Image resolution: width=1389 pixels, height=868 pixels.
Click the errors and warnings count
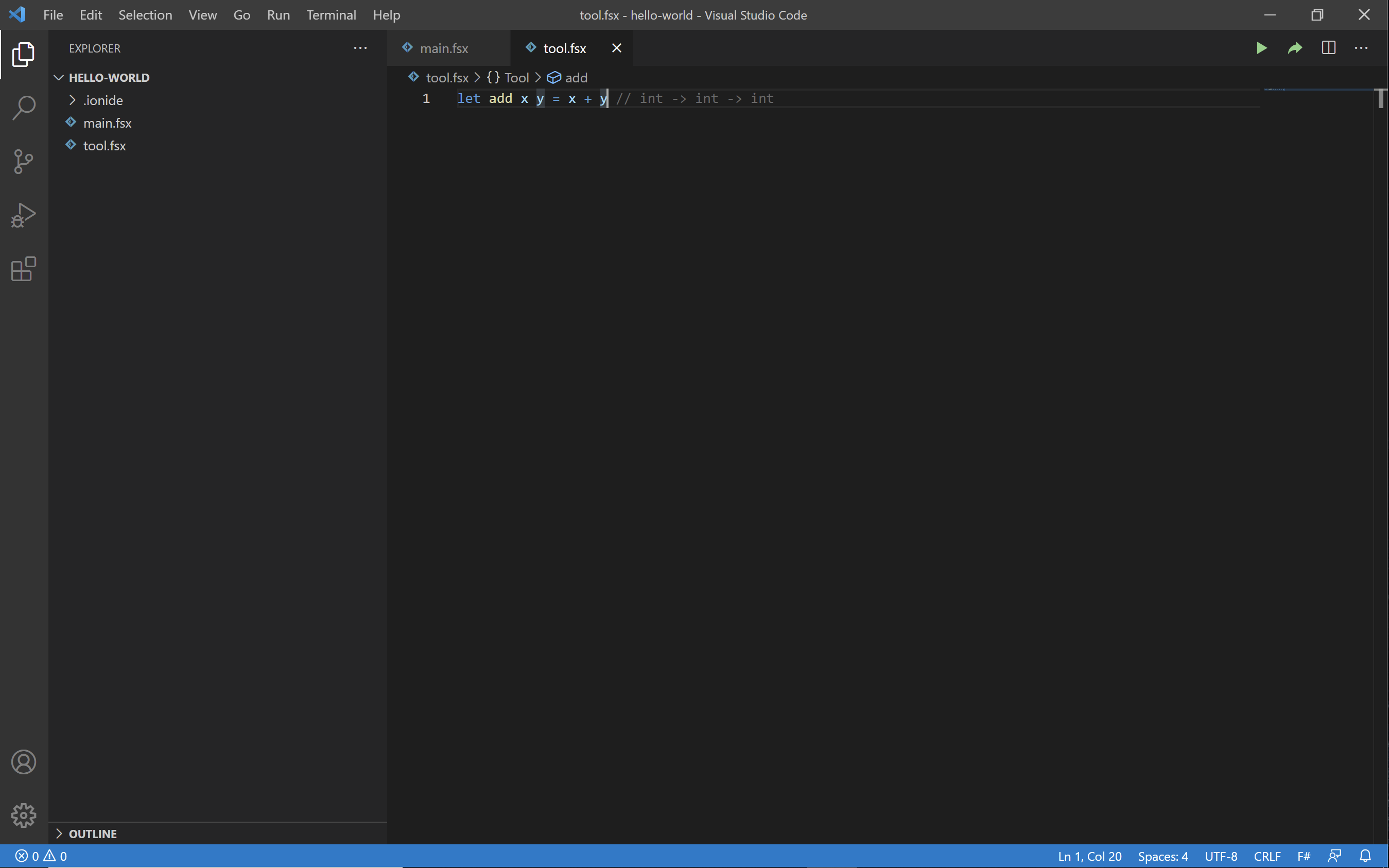coord(41,856)
